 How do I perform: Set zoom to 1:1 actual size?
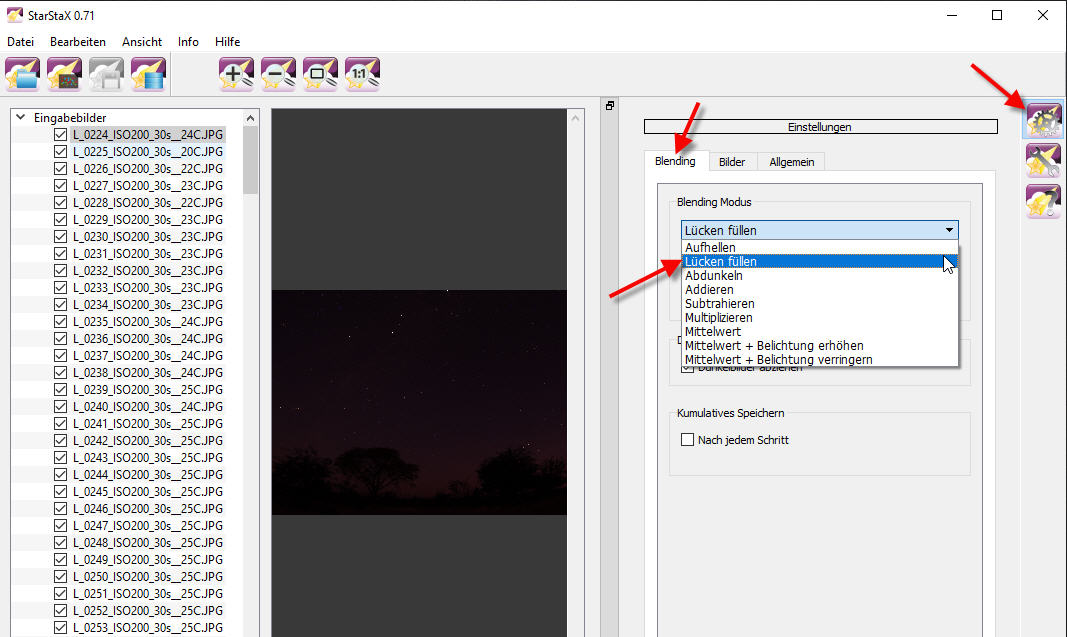click(x=361, y=75)
